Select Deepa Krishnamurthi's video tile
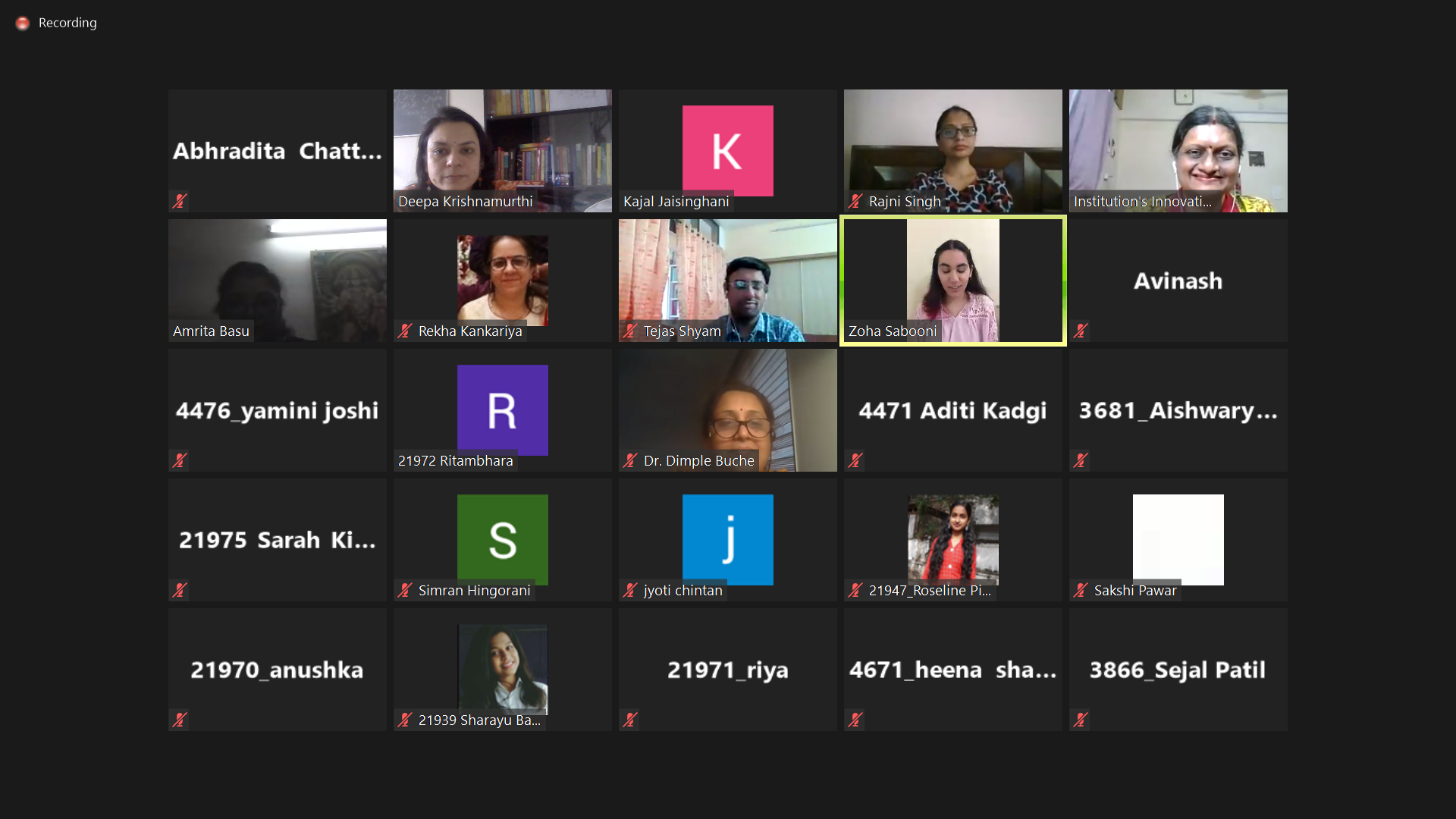 [x=502, y=150]
